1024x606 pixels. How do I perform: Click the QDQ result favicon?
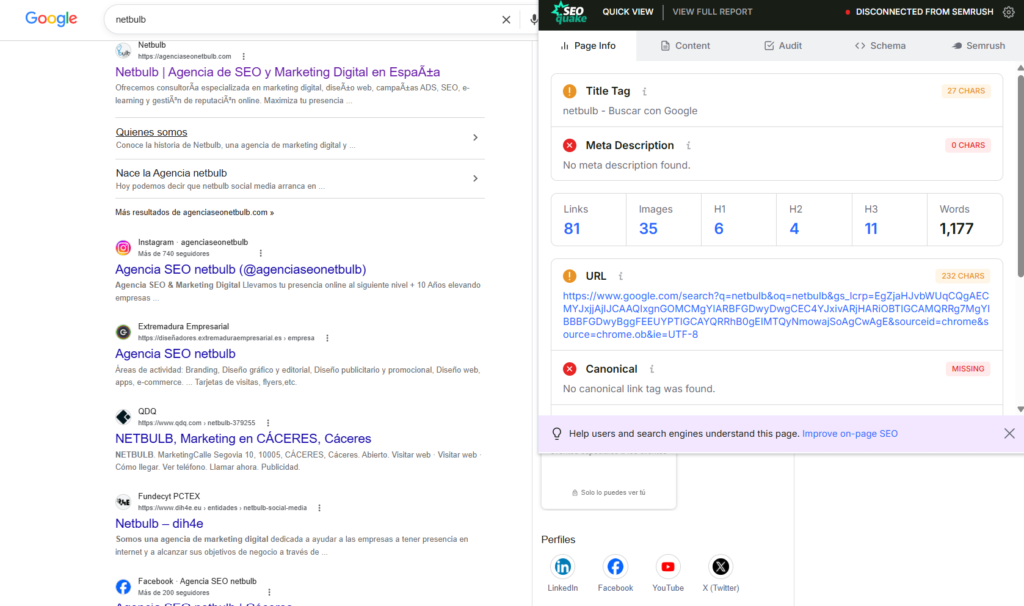[123, 417]
